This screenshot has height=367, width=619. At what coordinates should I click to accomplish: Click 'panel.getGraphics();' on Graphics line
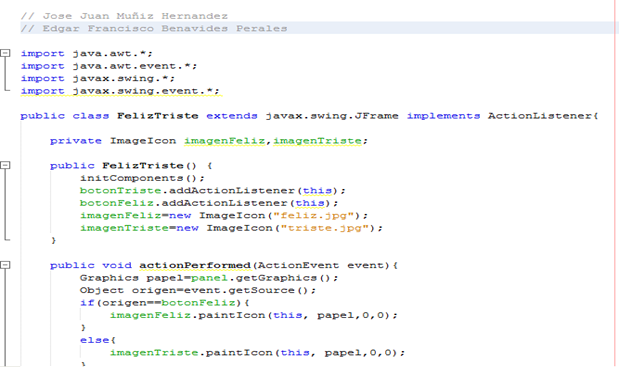pos(264,278)
